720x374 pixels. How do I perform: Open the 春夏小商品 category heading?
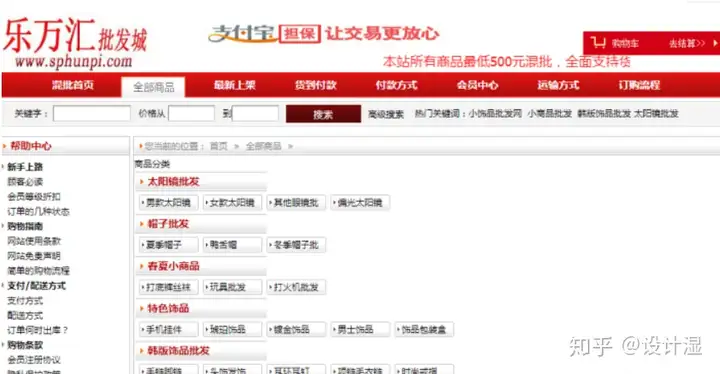pos(174,266)
